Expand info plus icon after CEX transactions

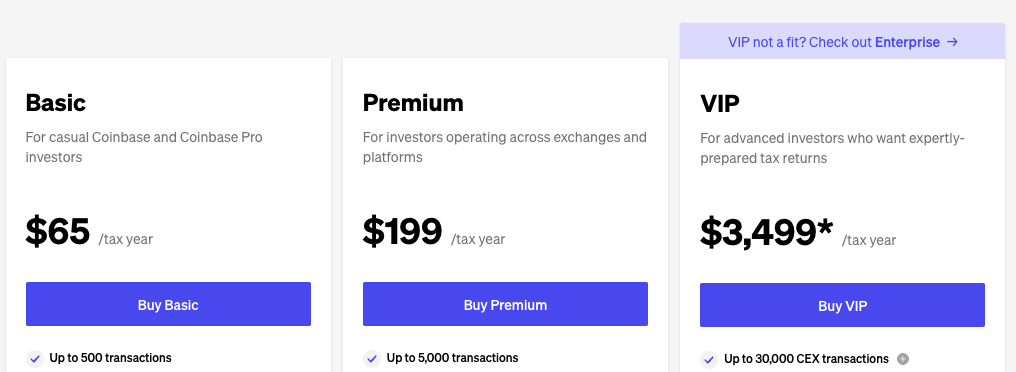903,359
